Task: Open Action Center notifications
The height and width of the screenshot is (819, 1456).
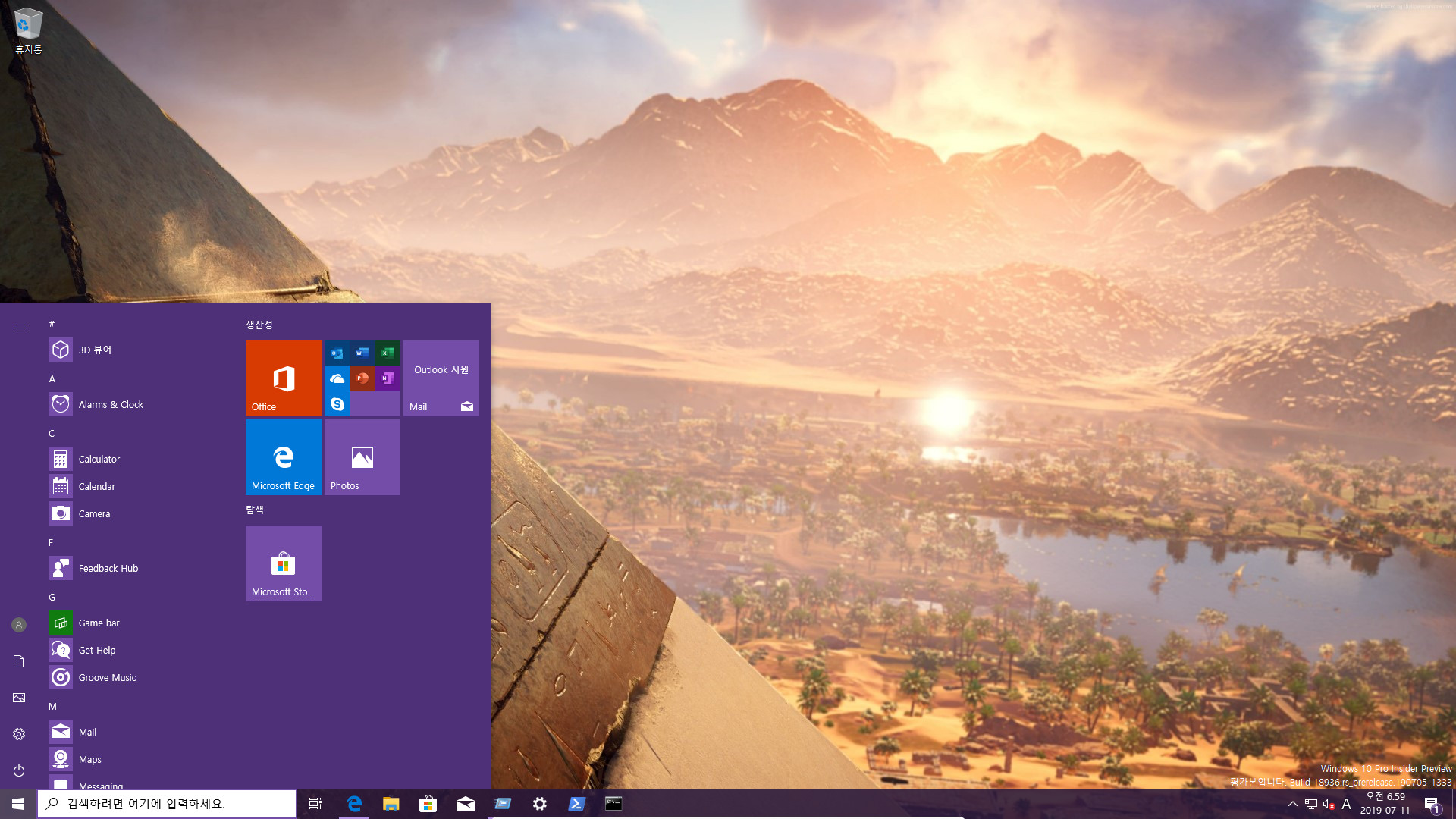Action: coord(1432,804)
